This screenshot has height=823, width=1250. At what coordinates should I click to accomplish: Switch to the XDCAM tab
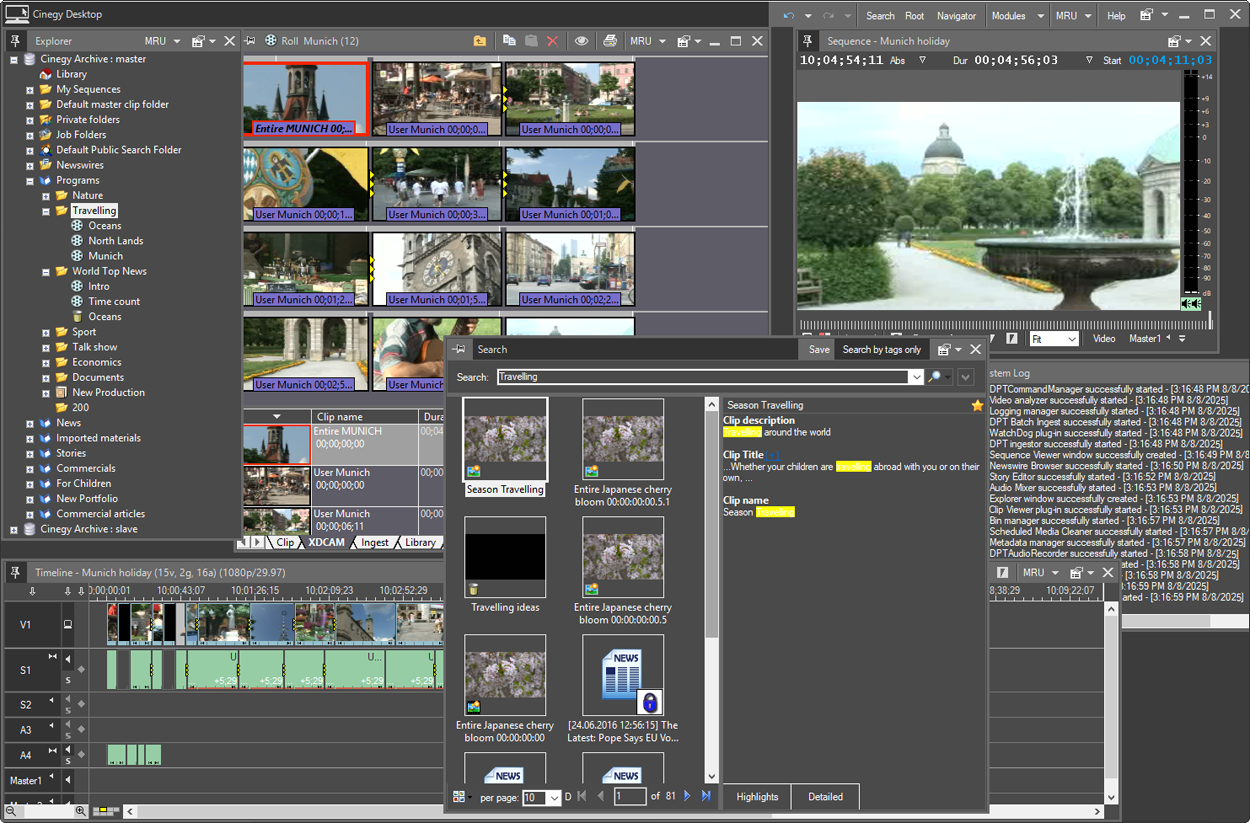pos(326,542)
